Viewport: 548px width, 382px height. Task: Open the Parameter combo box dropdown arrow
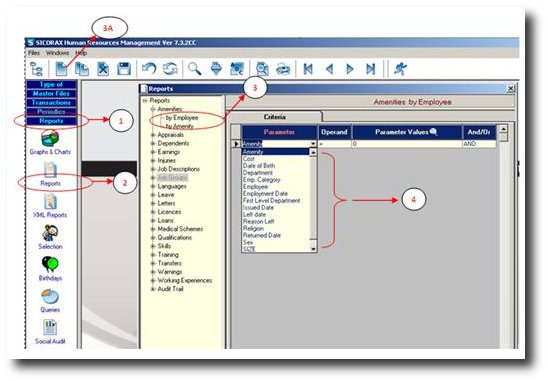pos(313,144)
